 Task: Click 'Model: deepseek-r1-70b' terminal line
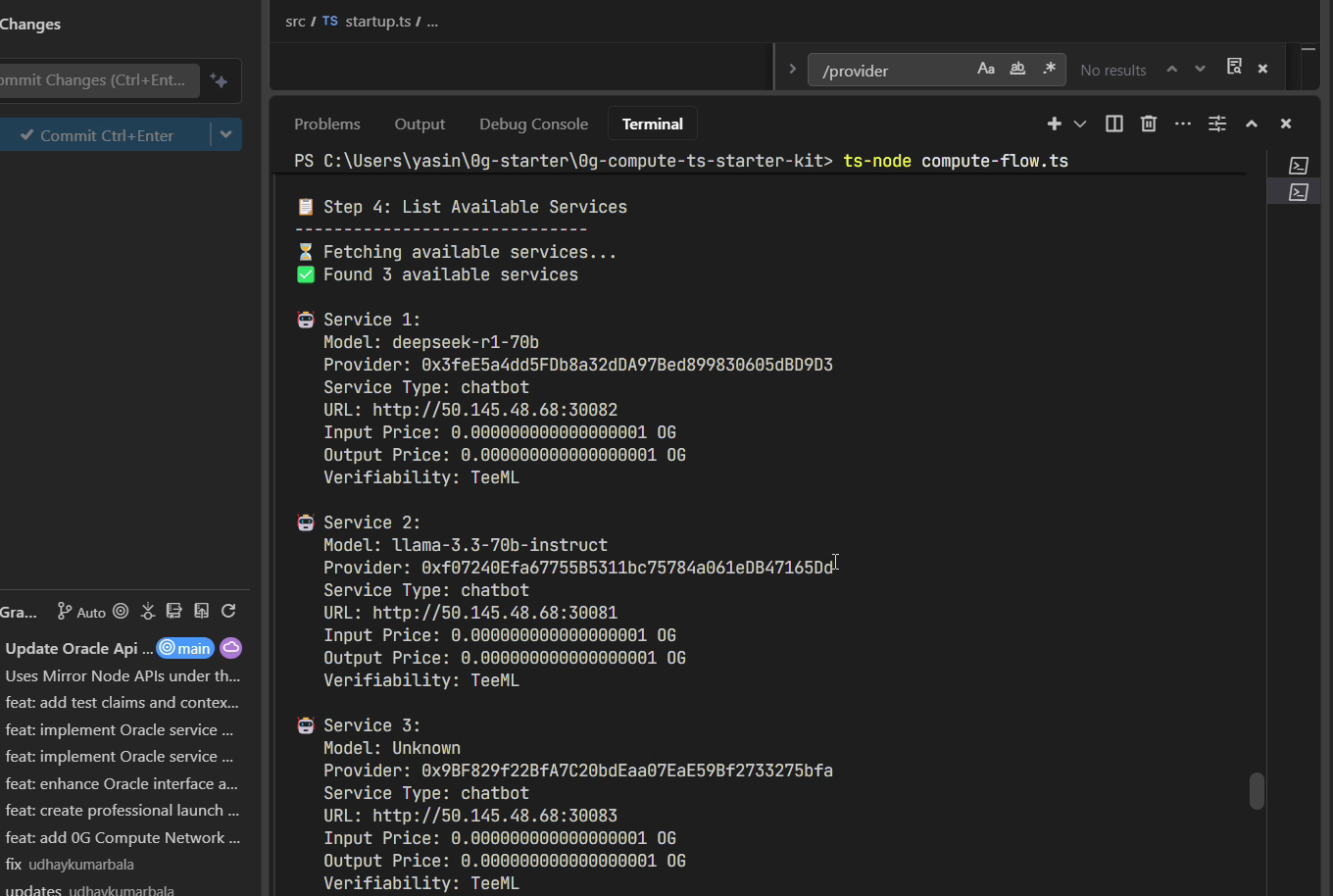[x=431, y=342]
